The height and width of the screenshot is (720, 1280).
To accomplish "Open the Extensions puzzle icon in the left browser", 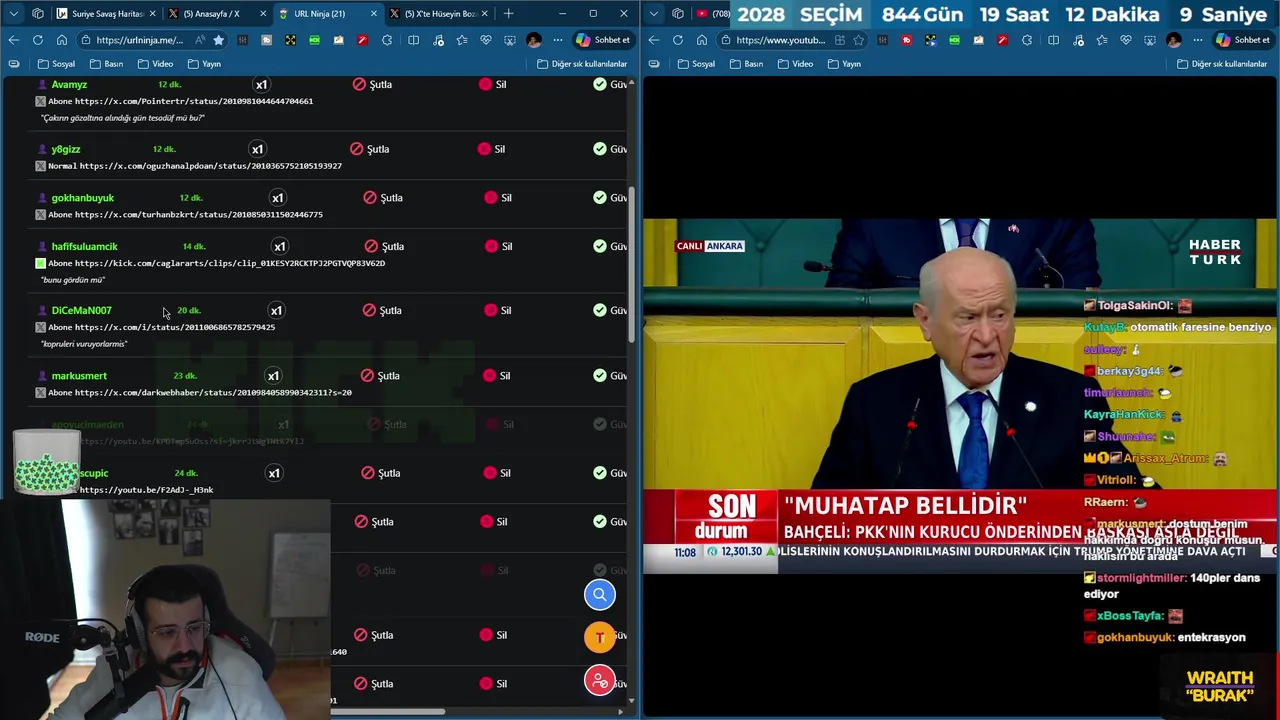I will coord(389,40).
